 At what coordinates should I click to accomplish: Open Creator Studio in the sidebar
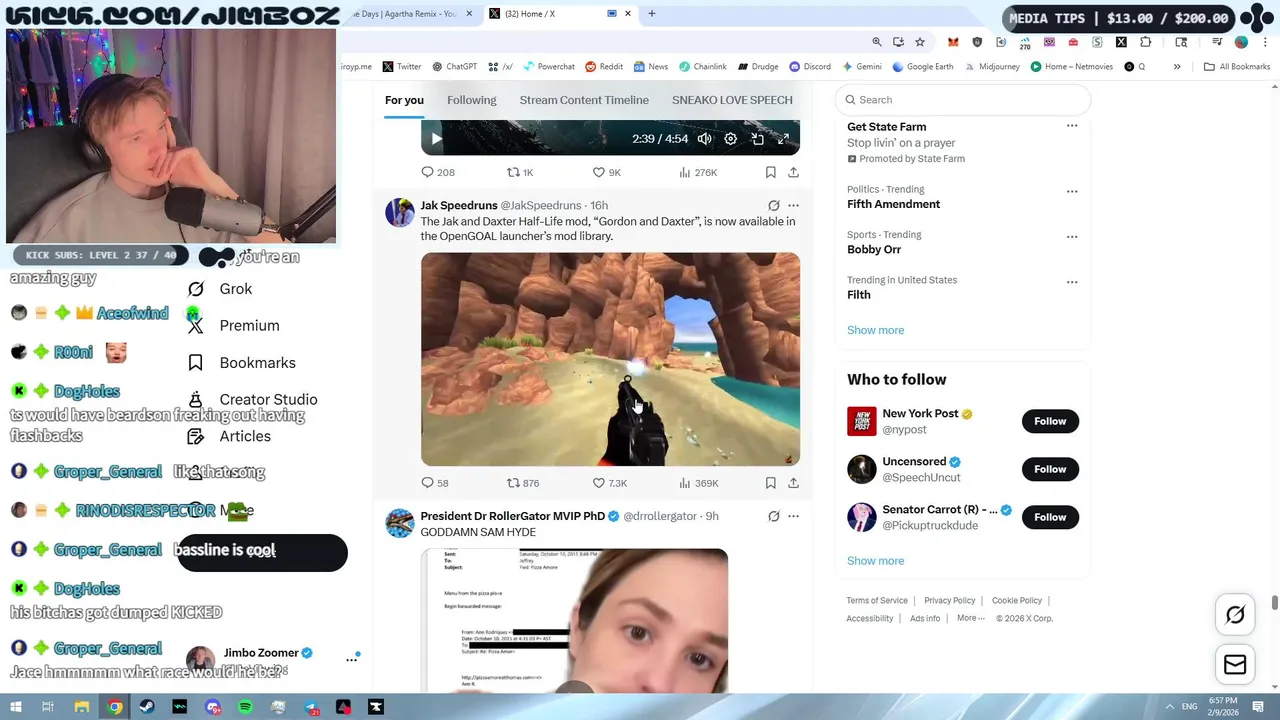pyautogui.click(x=253, y=400)
